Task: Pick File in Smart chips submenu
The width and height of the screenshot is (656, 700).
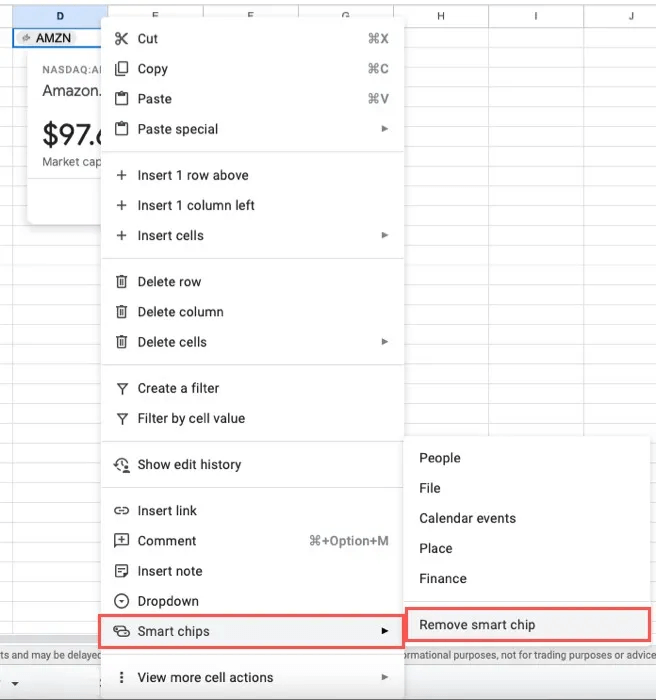Action: pos(526,488)
